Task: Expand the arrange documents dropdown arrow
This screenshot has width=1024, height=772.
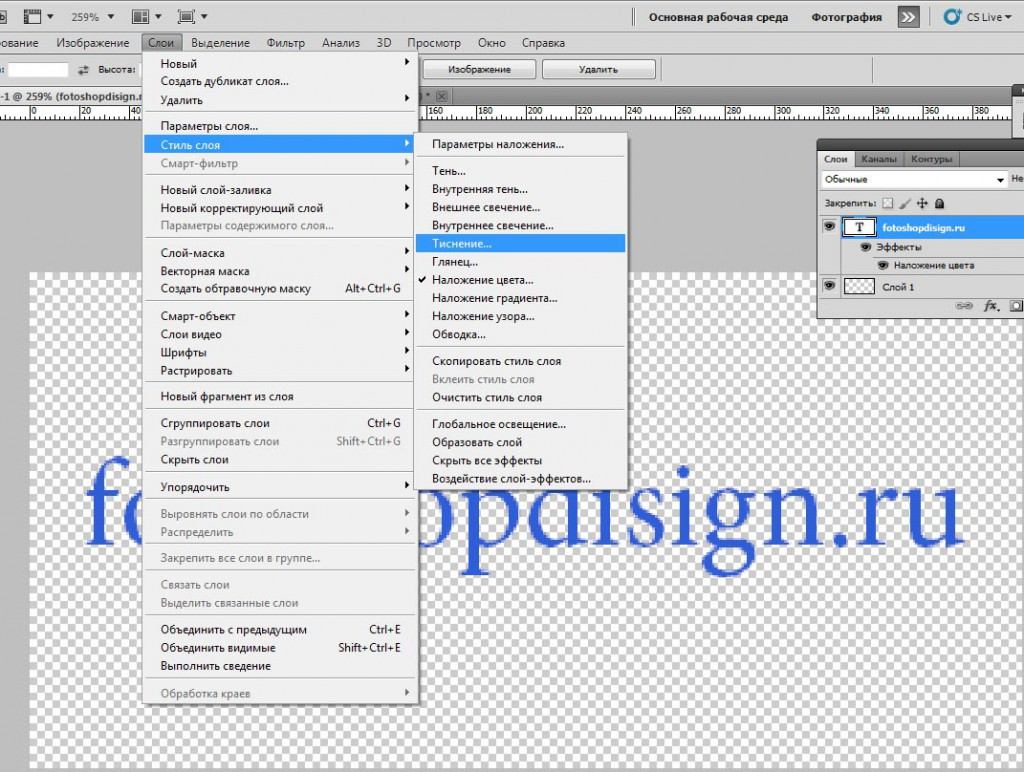Action: [158, 16]
